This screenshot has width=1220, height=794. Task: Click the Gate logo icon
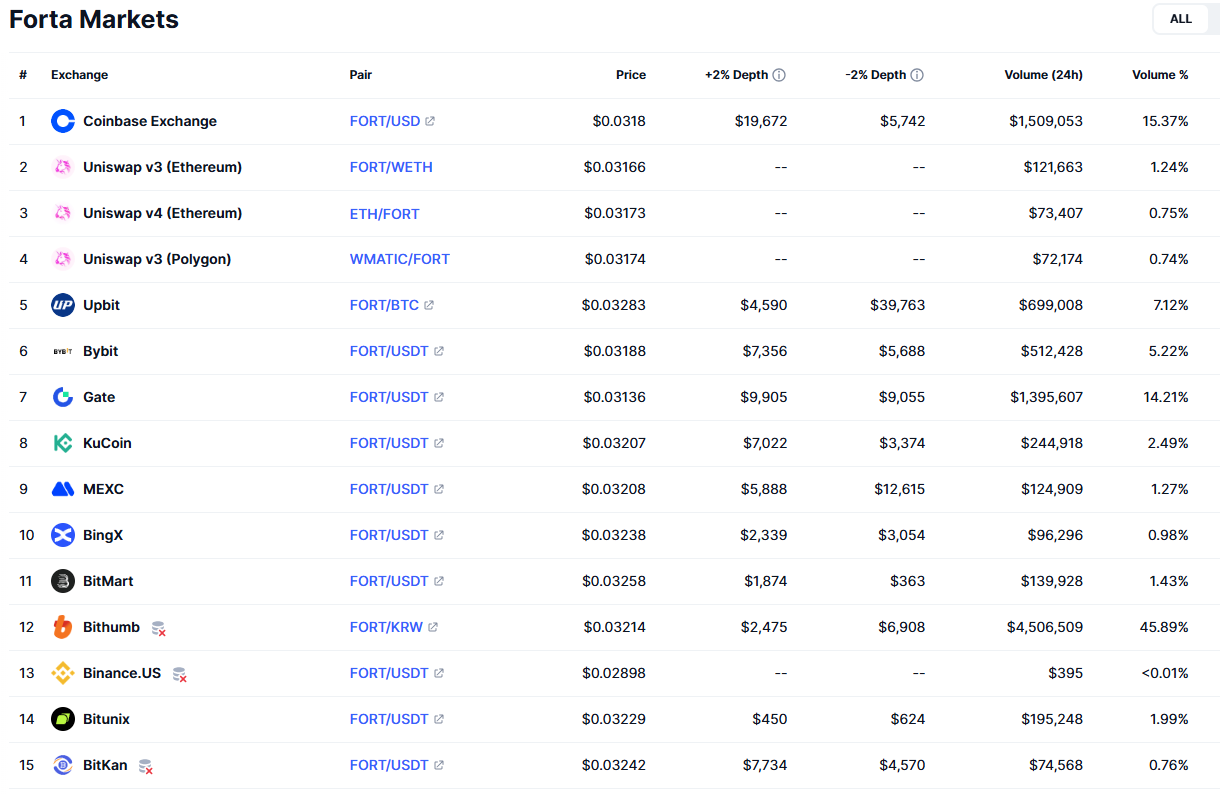63,397
